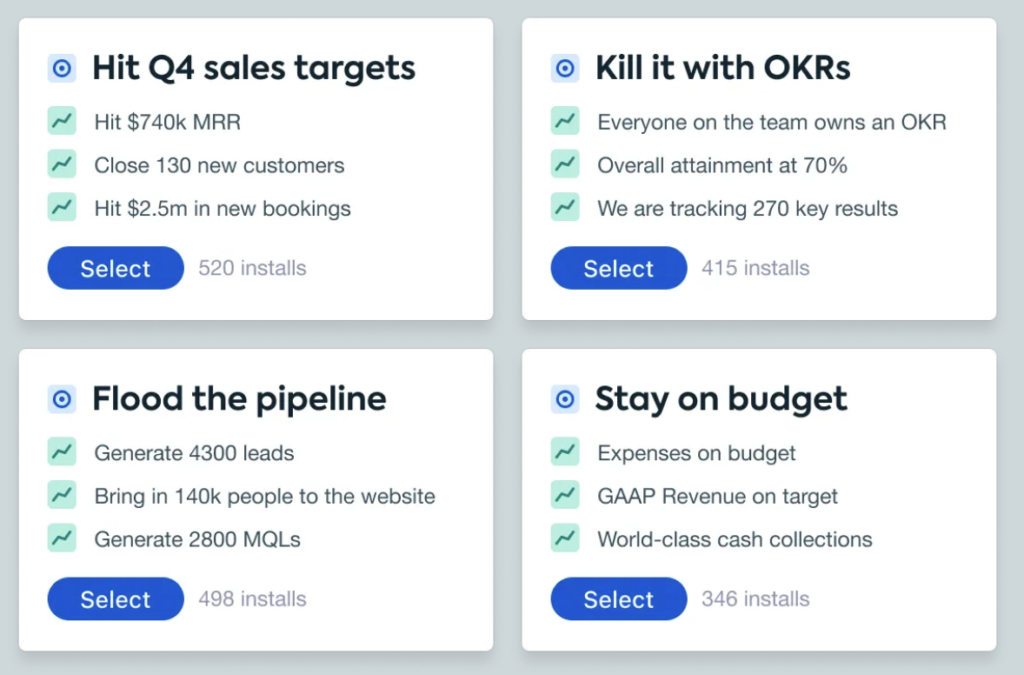Click the target icon beside Flood the pipeline

(x=62, y=399)
